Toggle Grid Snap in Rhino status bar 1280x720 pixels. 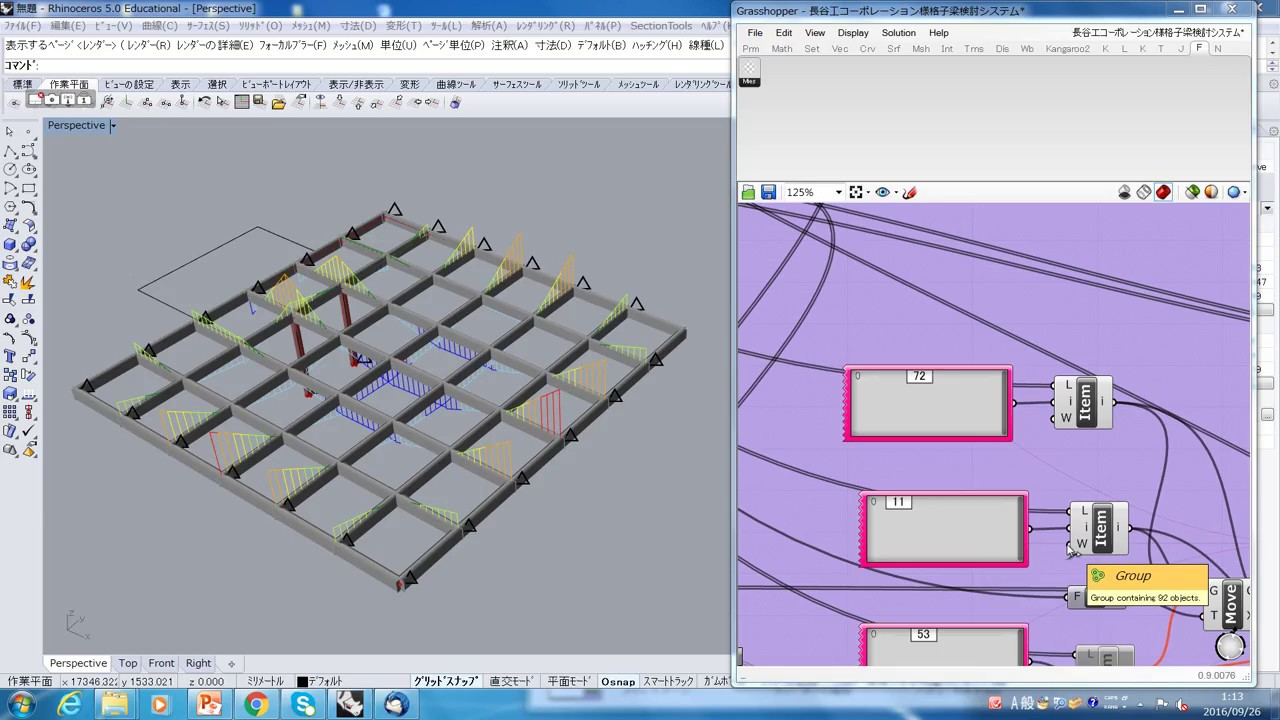[x=446, y=681]
